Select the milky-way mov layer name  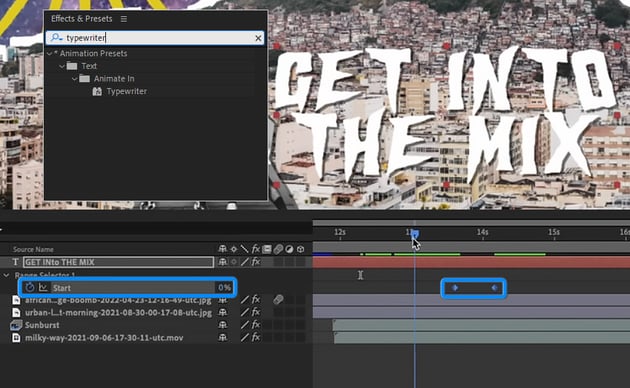tap(104, 338)
